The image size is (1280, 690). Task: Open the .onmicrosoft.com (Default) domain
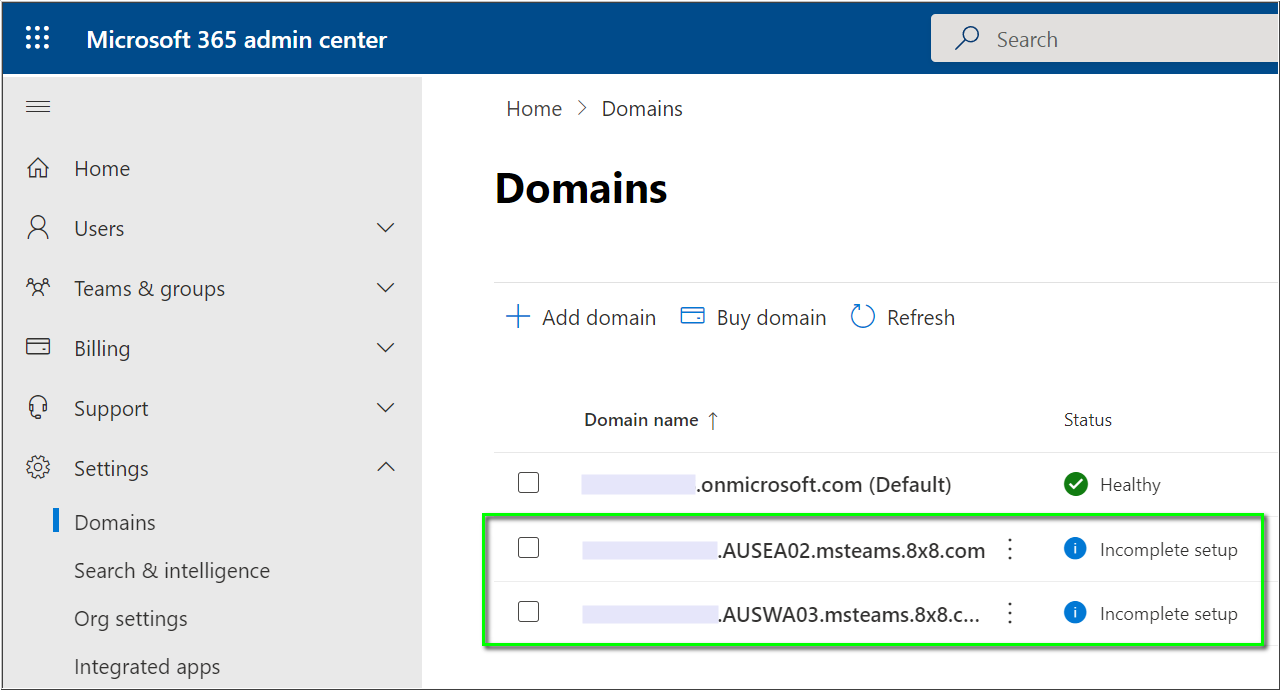coord(767,485)
